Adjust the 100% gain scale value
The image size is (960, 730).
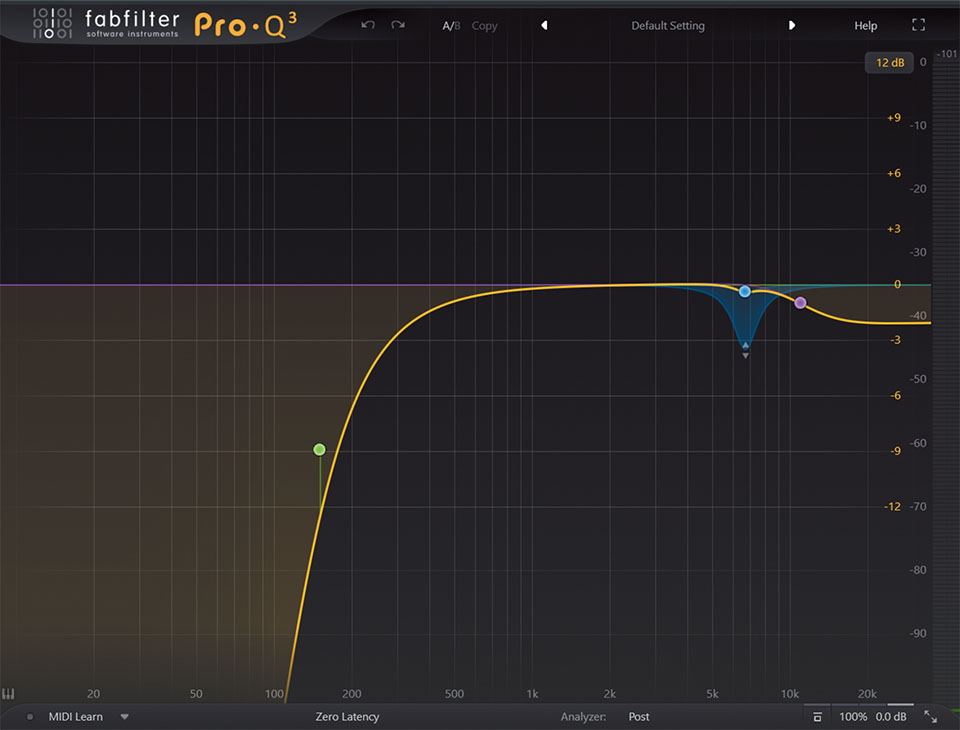853,717
